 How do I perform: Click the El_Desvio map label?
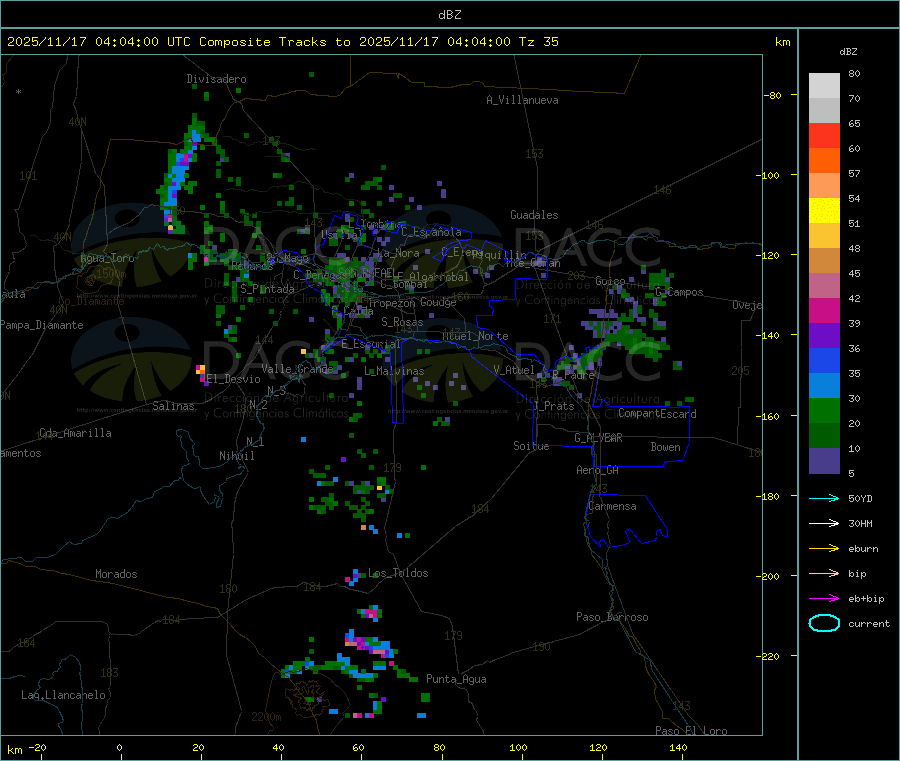pyautogui.click(x=234, y=379)
